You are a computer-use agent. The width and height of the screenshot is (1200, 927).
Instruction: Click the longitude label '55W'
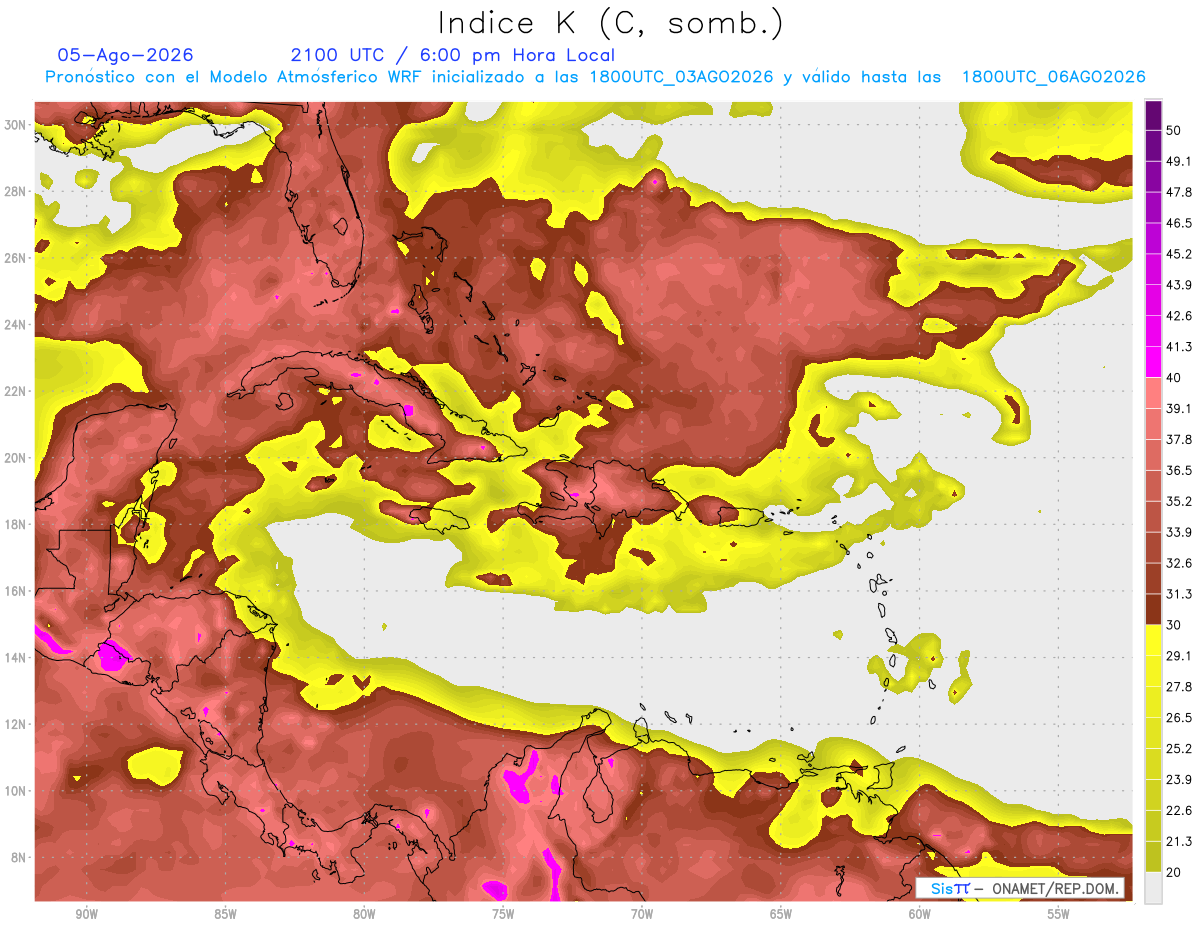point(1059,914)
